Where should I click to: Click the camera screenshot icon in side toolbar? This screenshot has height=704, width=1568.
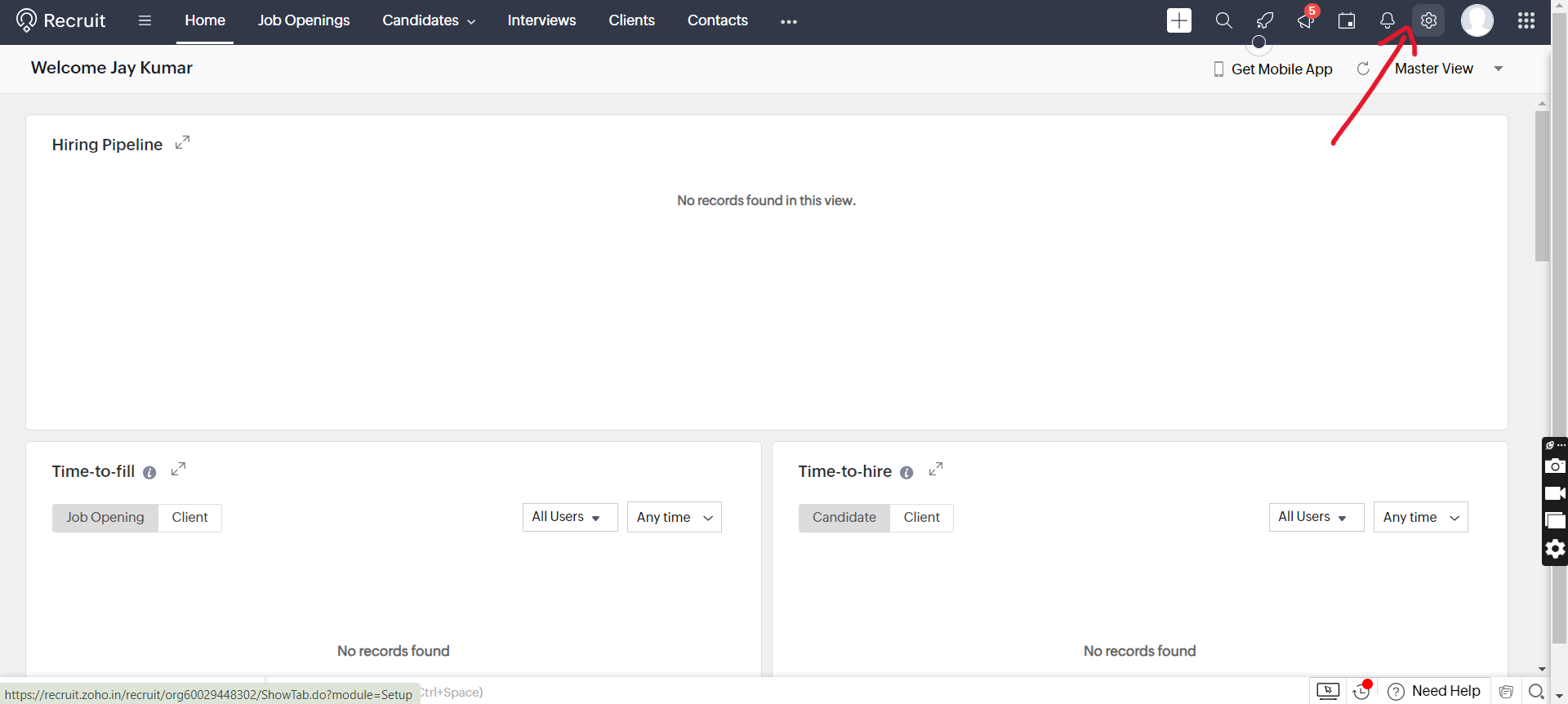click(1555, 466)
